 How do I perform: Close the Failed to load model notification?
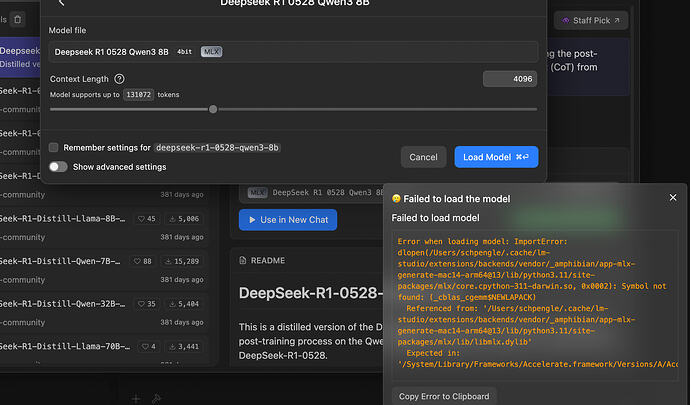coord(673,198)
